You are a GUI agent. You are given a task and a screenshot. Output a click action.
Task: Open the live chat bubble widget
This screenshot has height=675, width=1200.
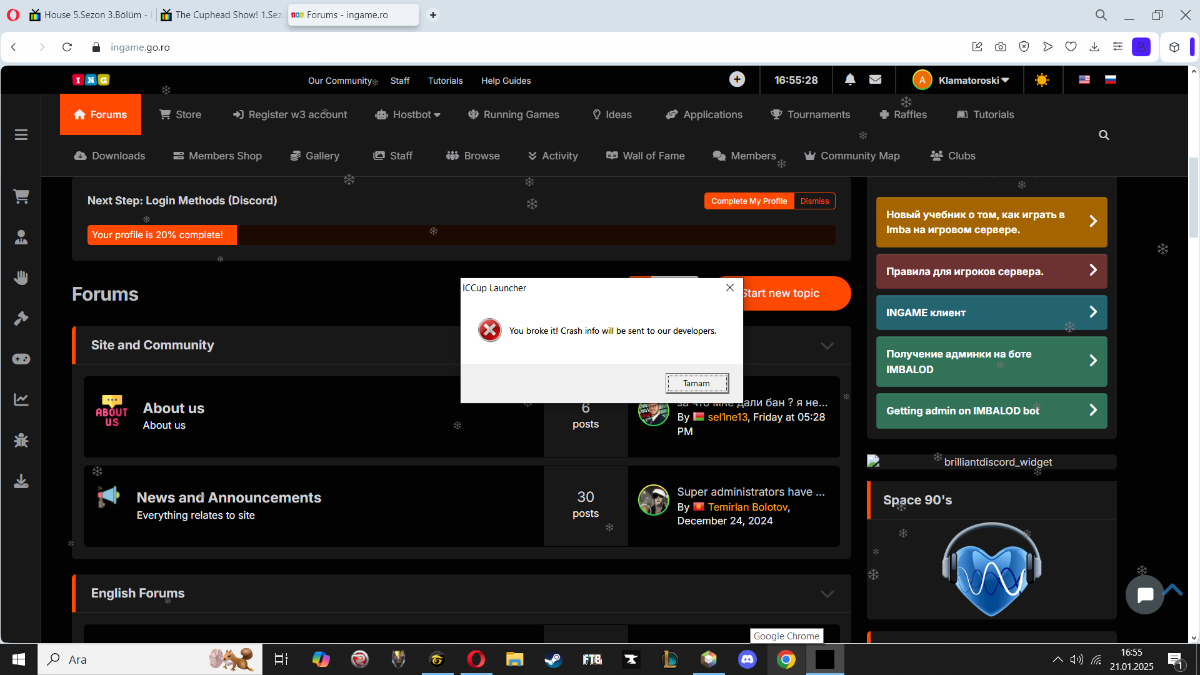(1145, 594)
